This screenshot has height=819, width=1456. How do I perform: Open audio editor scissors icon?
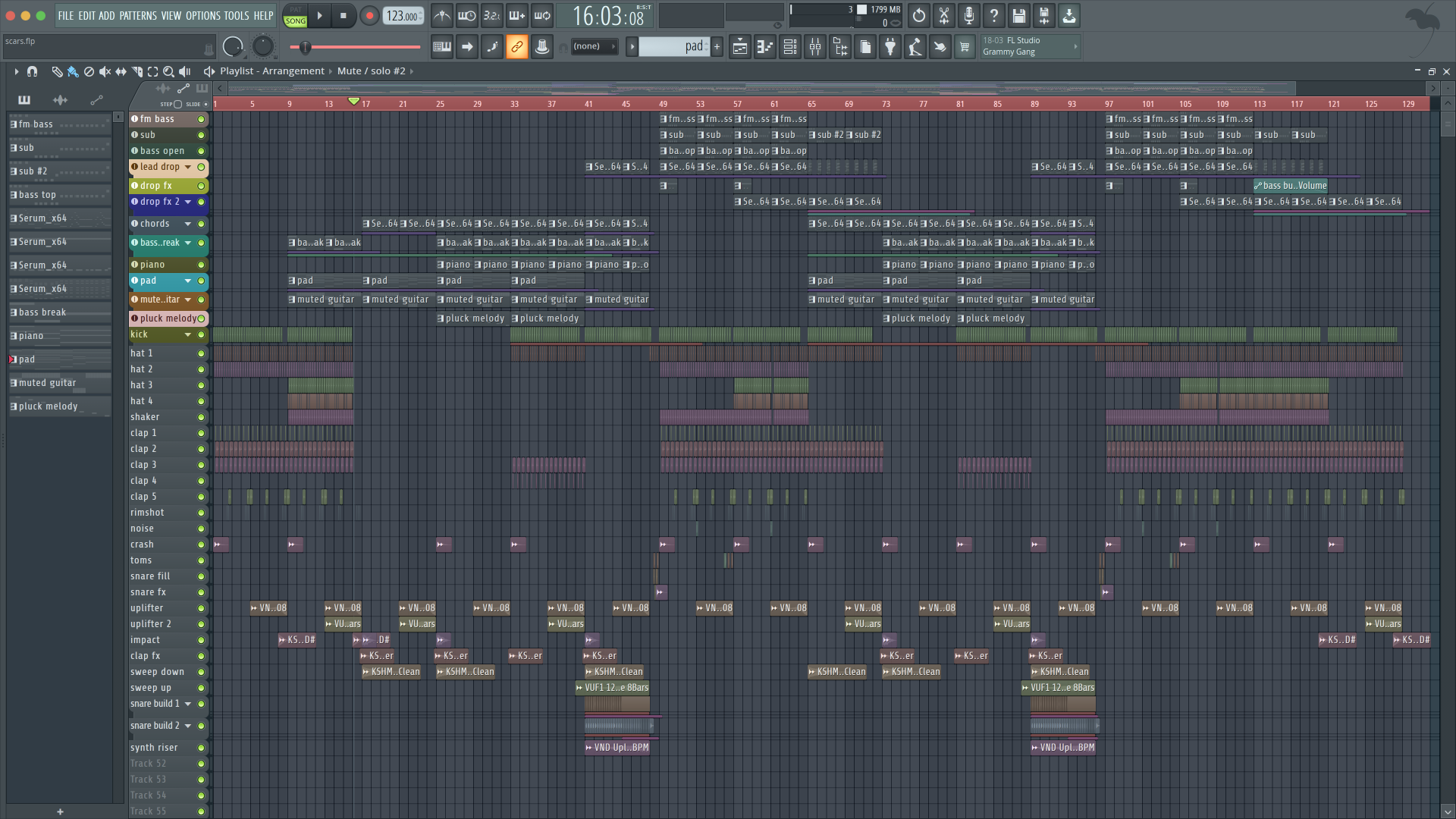(943, 15)
